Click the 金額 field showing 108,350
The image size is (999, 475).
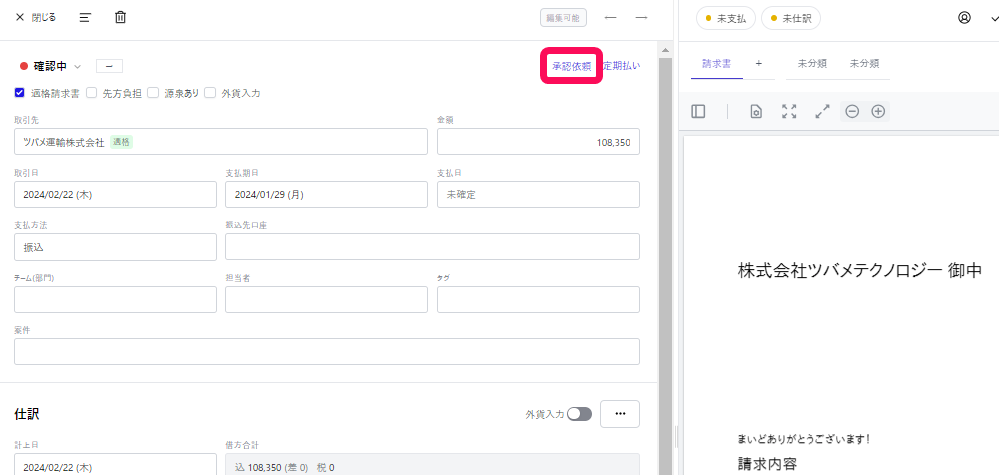coord(538,141)
